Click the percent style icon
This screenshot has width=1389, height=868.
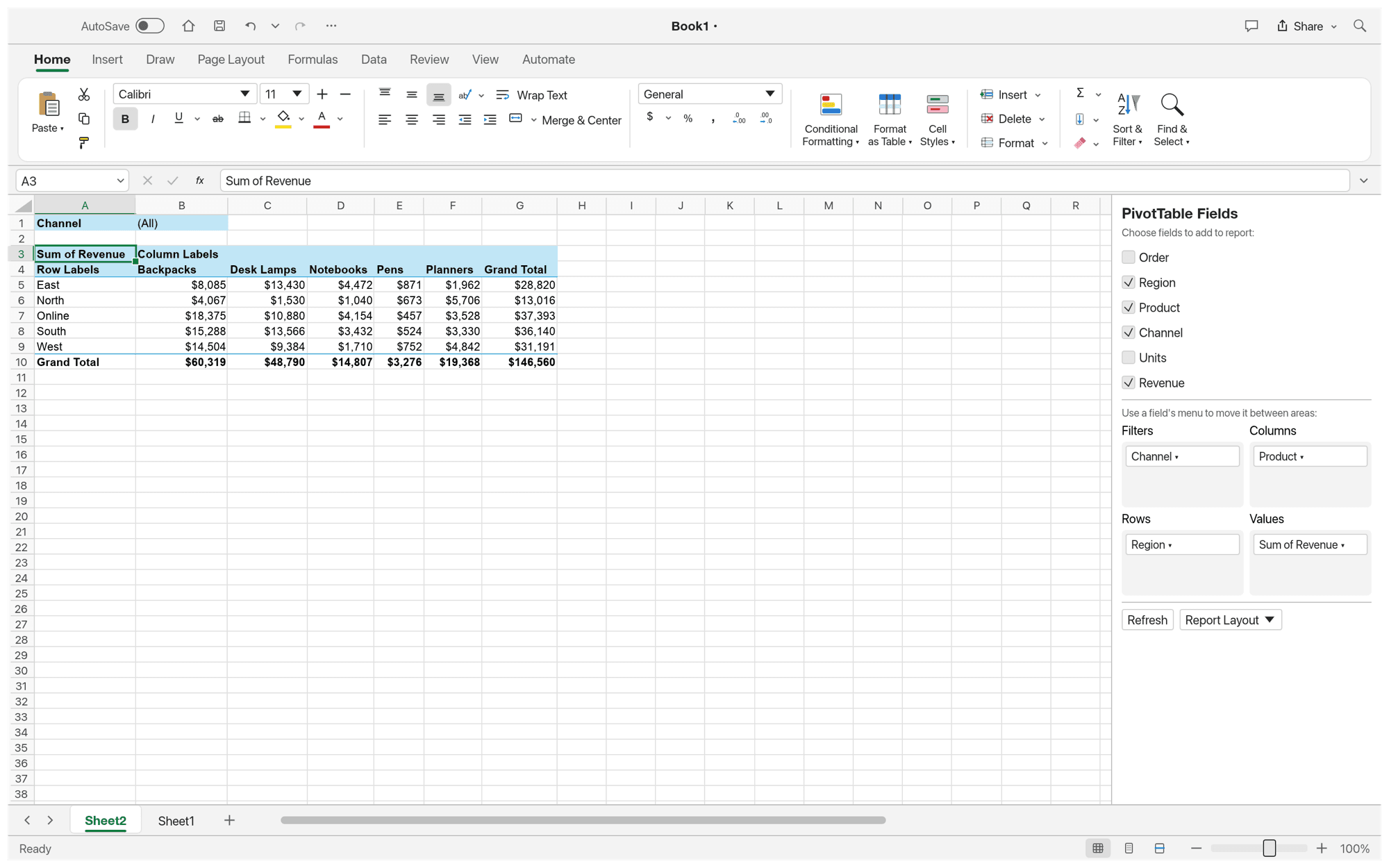[688, 119]
